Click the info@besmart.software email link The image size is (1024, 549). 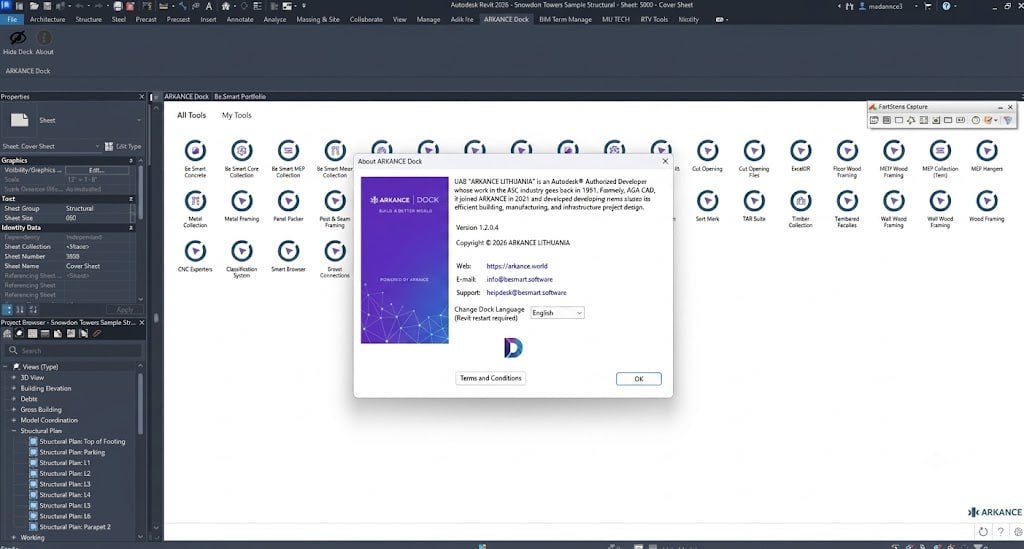pos(519,279)
